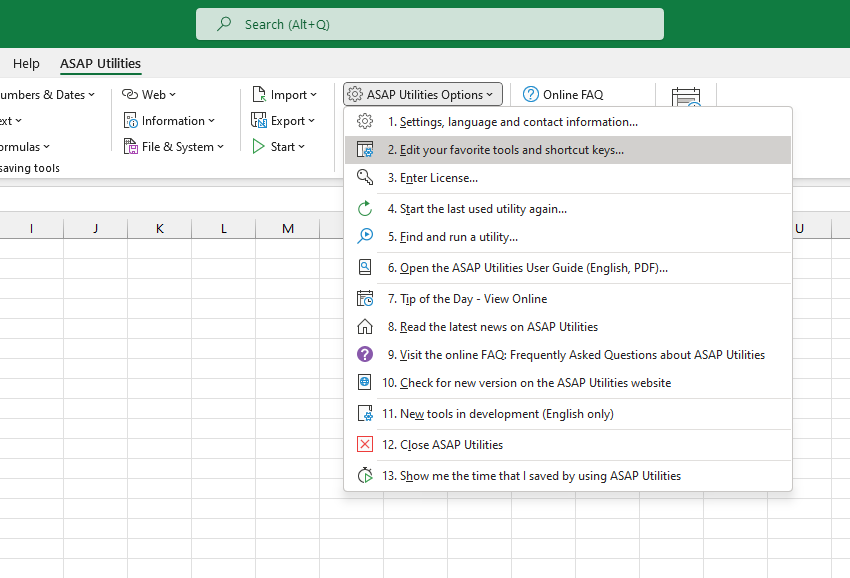Click the purple question mark FAQ icon
This screenshot has width=850, height=578.
point(365,354)
